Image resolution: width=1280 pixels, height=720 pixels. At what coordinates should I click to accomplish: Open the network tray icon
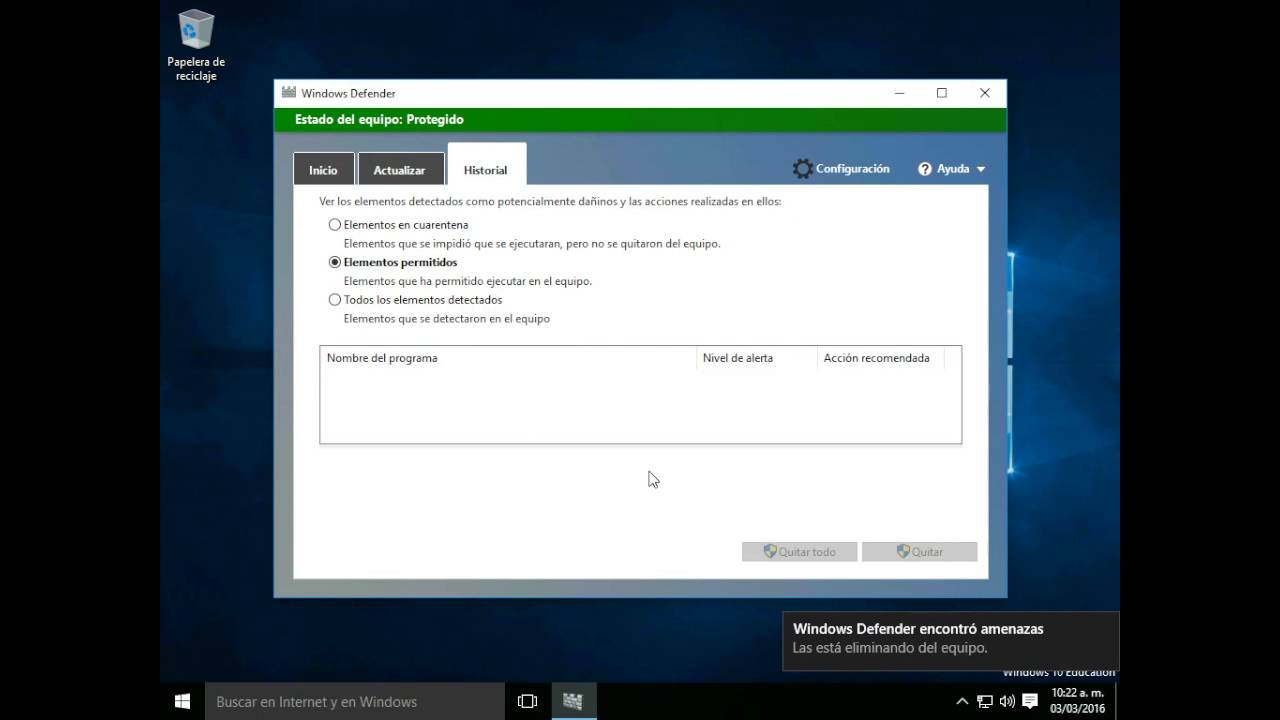click(985, 701)
